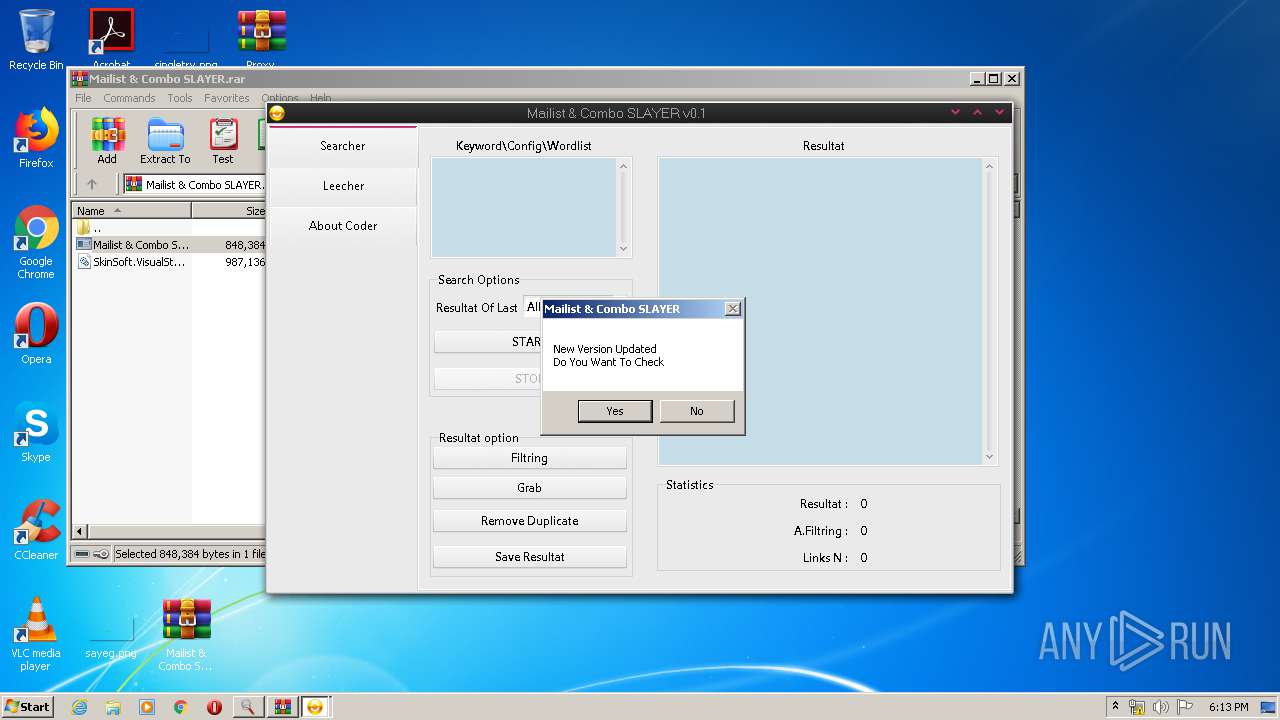Viewport: 1280px width, 720px height.
Task: Open Internet Explorer from the taskbar
Action: coord(79,707)
